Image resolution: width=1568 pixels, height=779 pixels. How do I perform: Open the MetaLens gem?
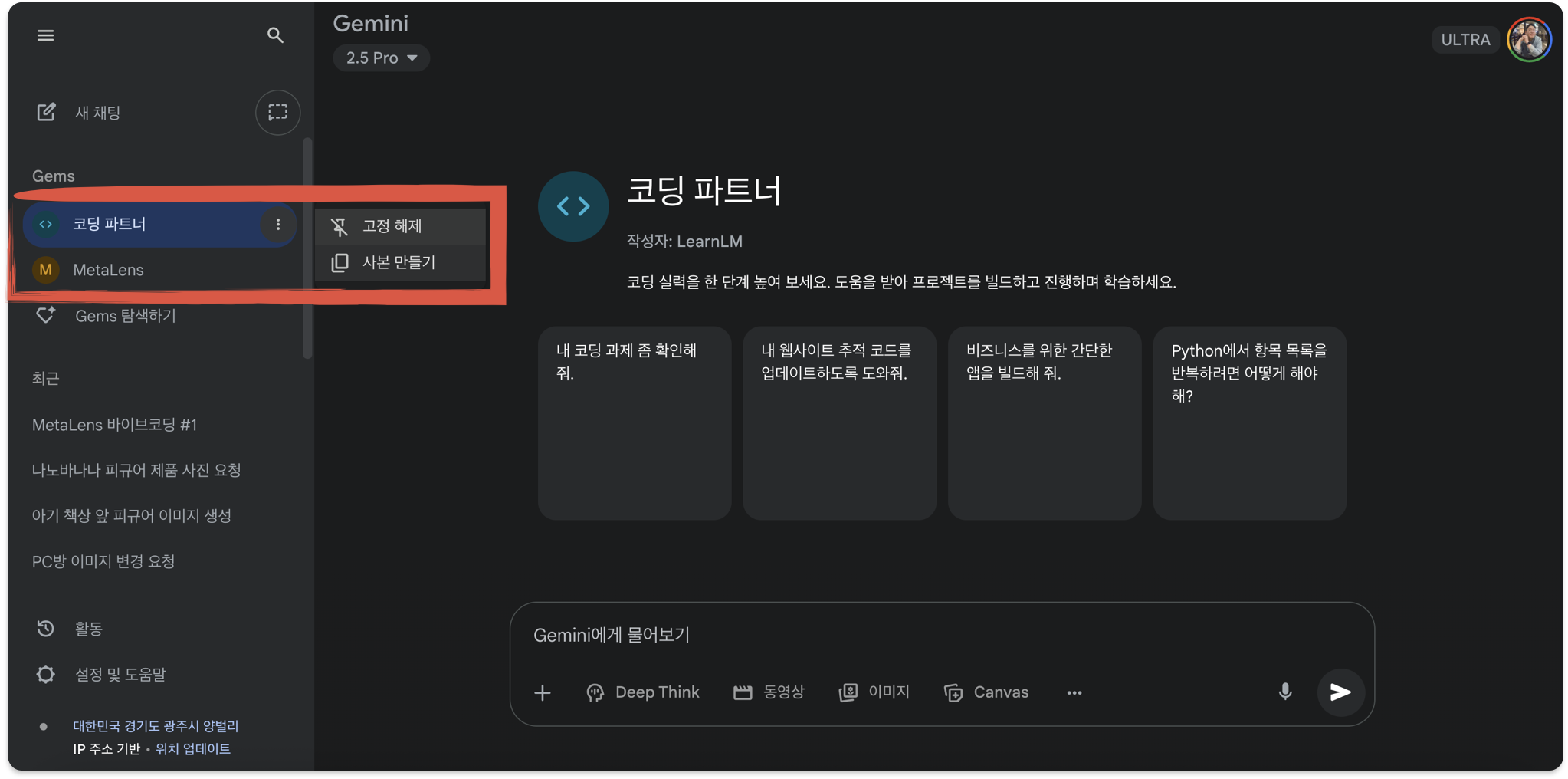[159, 270]
